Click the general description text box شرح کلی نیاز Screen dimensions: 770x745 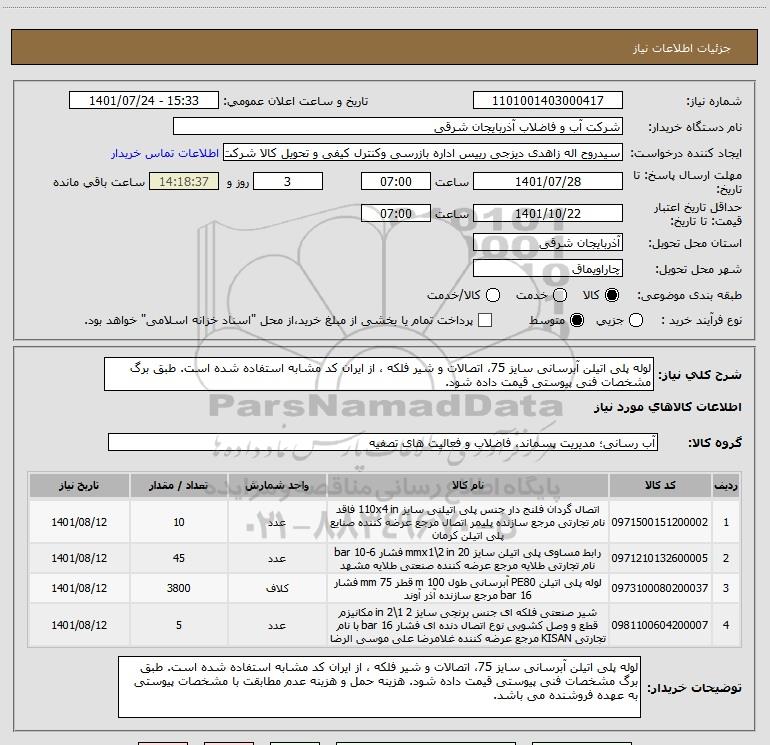[379, 374]
